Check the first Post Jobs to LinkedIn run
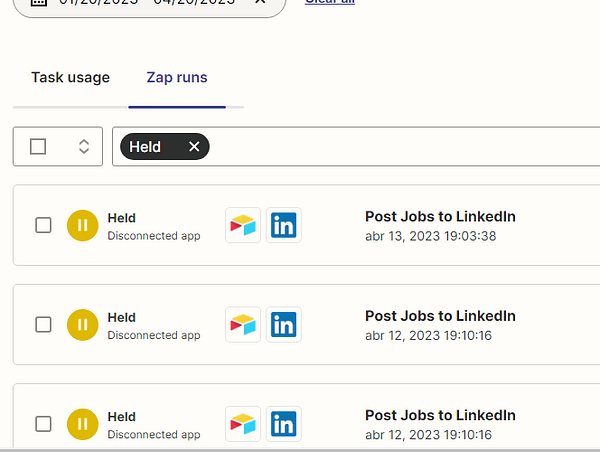The image size is (600, 452). [x=43, y=225]
